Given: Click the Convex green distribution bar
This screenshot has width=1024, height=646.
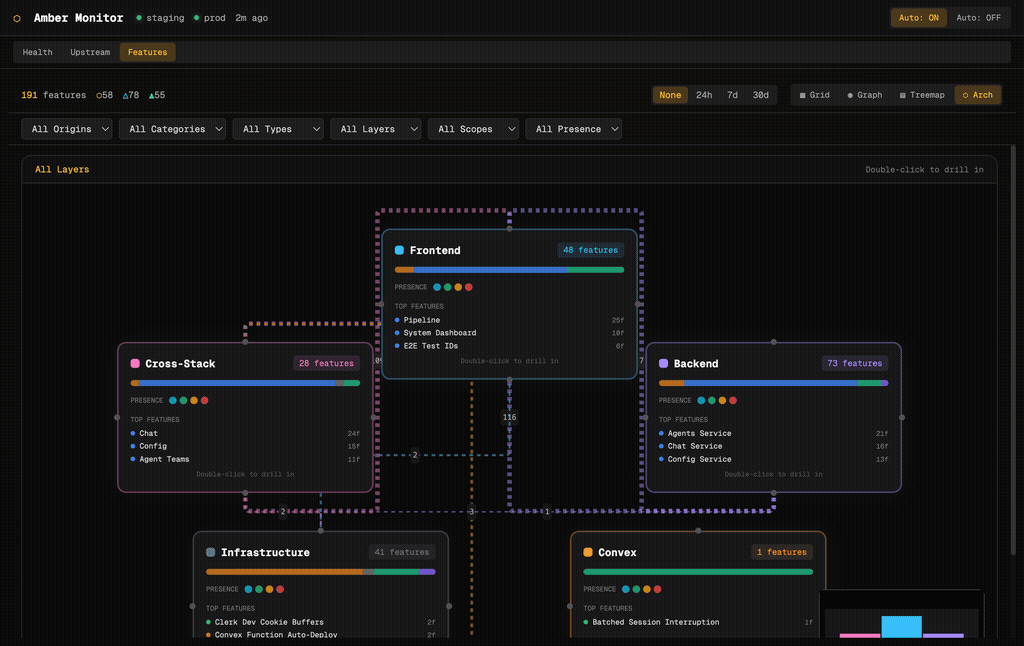Looking at the screenshot, I should point(697,572).
